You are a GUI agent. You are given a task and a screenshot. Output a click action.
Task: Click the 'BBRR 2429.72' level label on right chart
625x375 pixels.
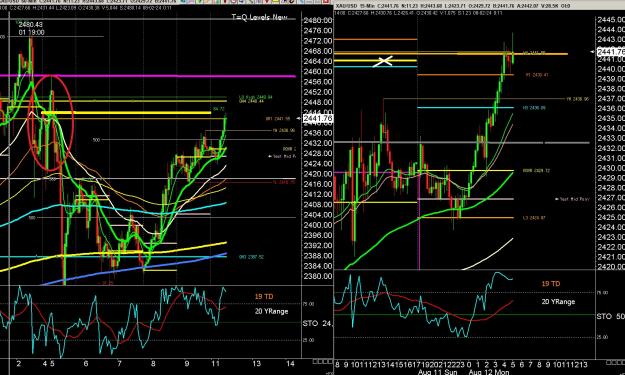536,171
